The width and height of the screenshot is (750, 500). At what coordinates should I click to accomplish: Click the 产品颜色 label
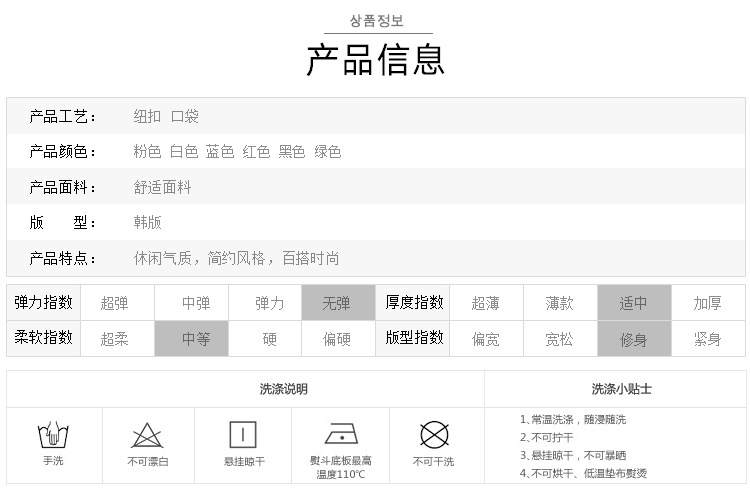coord(62,152)
